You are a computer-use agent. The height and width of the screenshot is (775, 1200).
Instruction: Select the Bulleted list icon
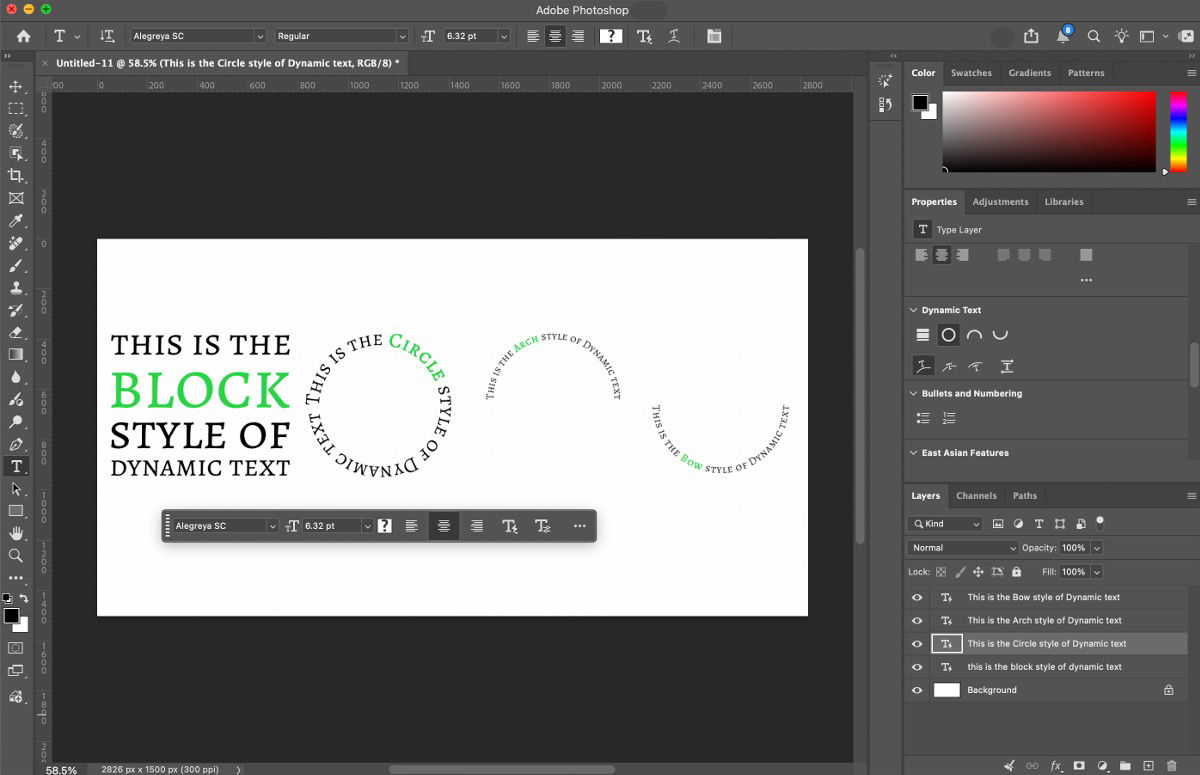[x=921, y=417]
